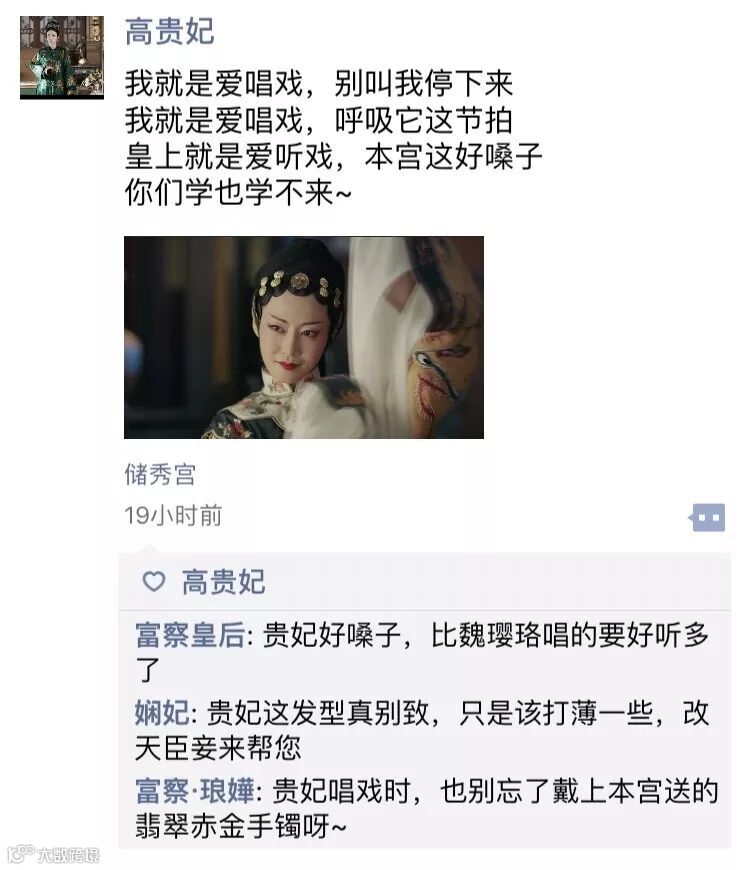This screenshot has height=870, width=750.
Task: Open liker name 高贵妃 beside heart
Action: (x=224, y=581)
